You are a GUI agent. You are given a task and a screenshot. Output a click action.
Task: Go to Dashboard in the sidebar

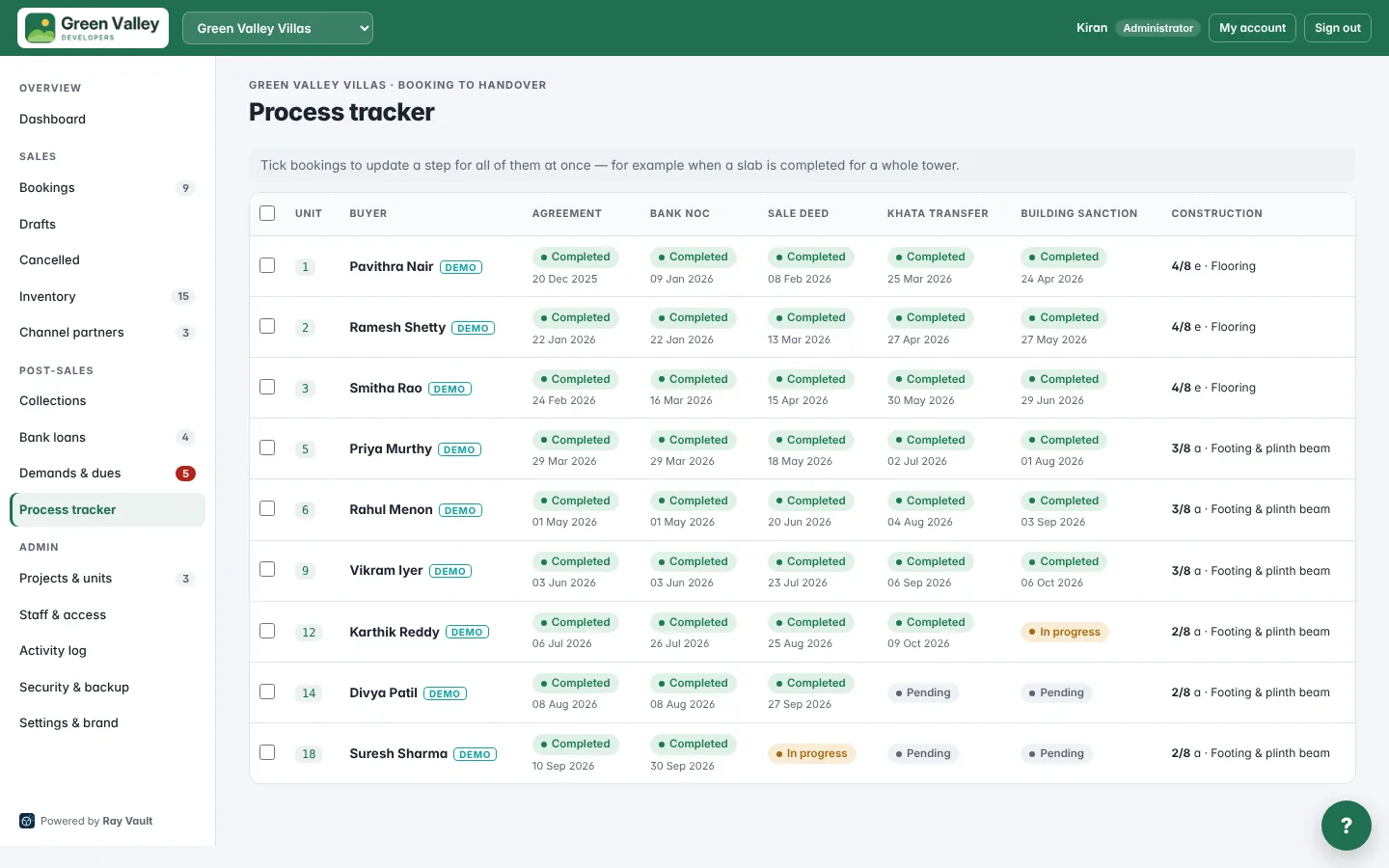point(107,120)
